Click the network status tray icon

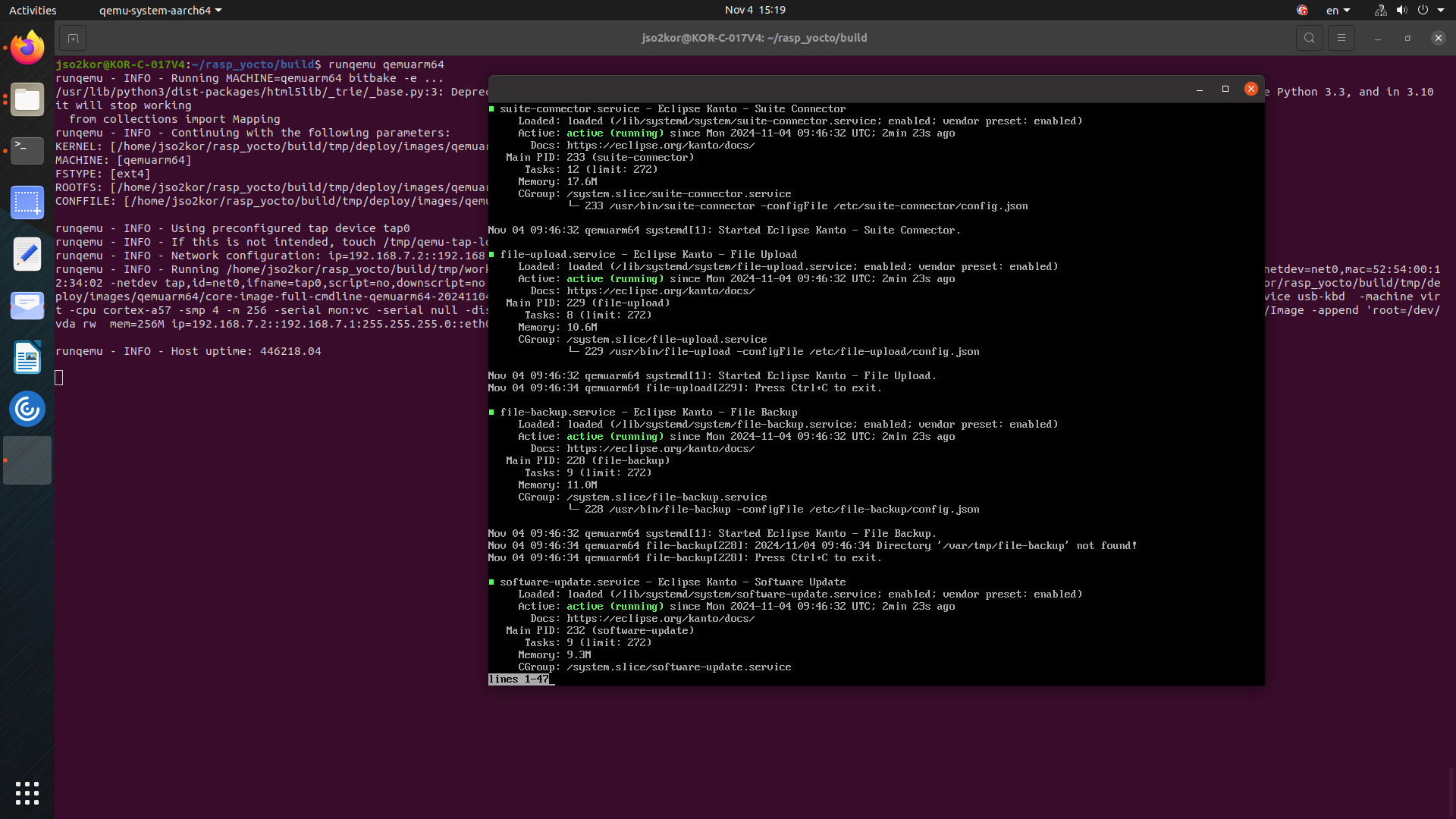click(x=1380, y=11)
